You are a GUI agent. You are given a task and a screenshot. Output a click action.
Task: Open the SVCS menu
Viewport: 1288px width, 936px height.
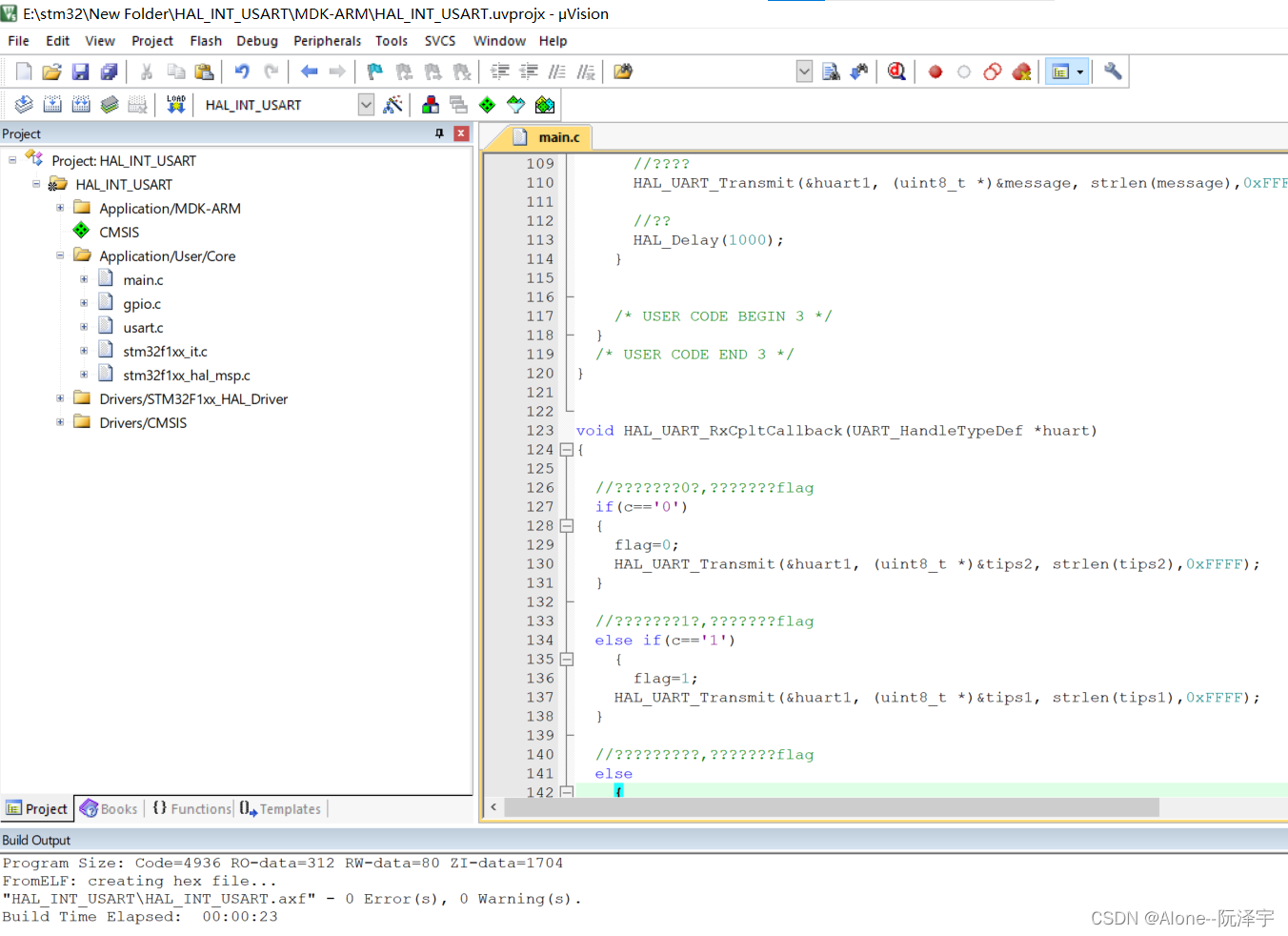[440, 41]
